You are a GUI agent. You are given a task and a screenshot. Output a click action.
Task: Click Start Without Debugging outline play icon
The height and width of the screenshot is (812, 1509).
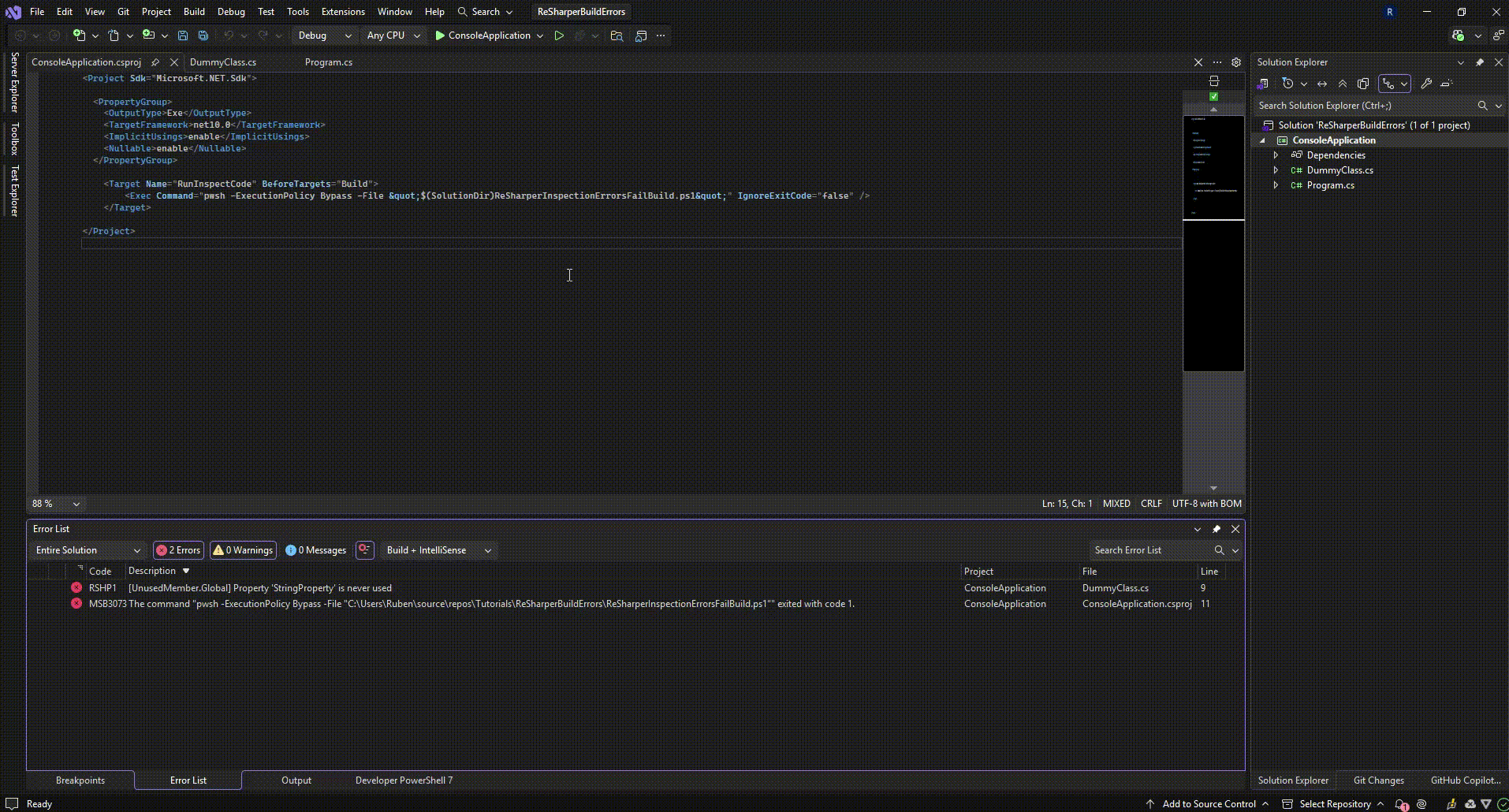pos(559,35)
